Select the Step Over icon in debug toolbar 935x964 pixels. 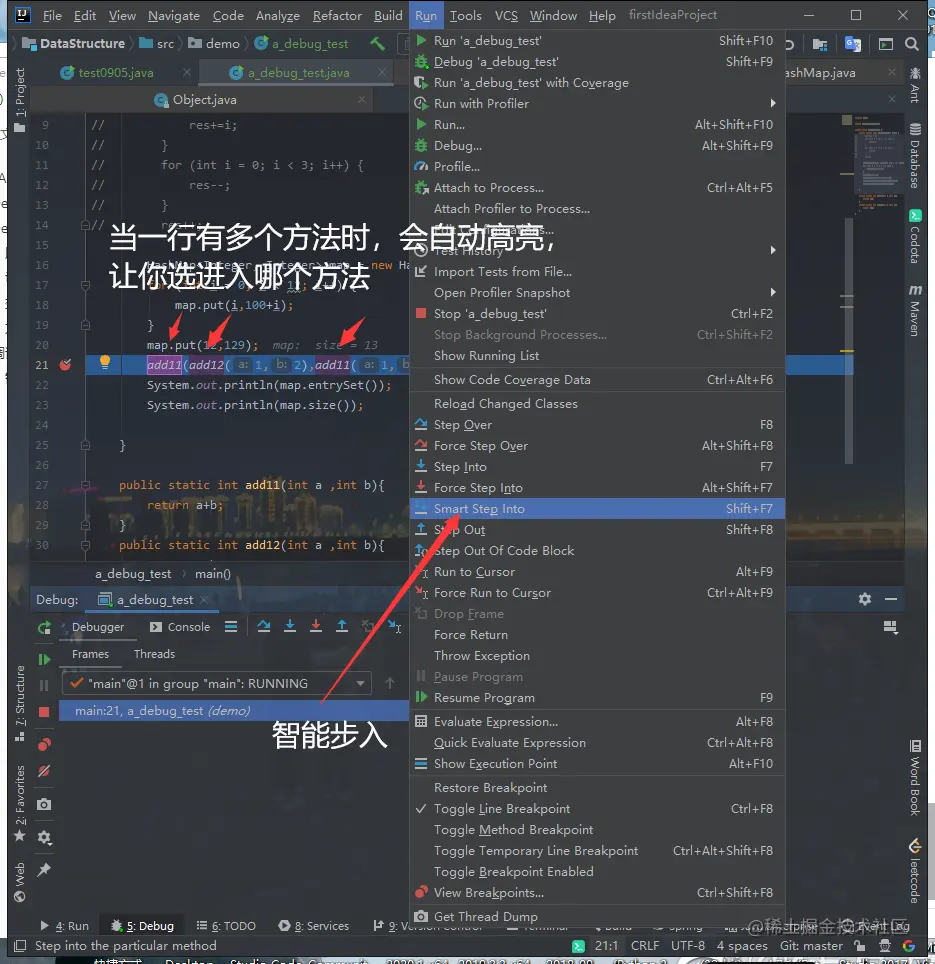(265, 626)
